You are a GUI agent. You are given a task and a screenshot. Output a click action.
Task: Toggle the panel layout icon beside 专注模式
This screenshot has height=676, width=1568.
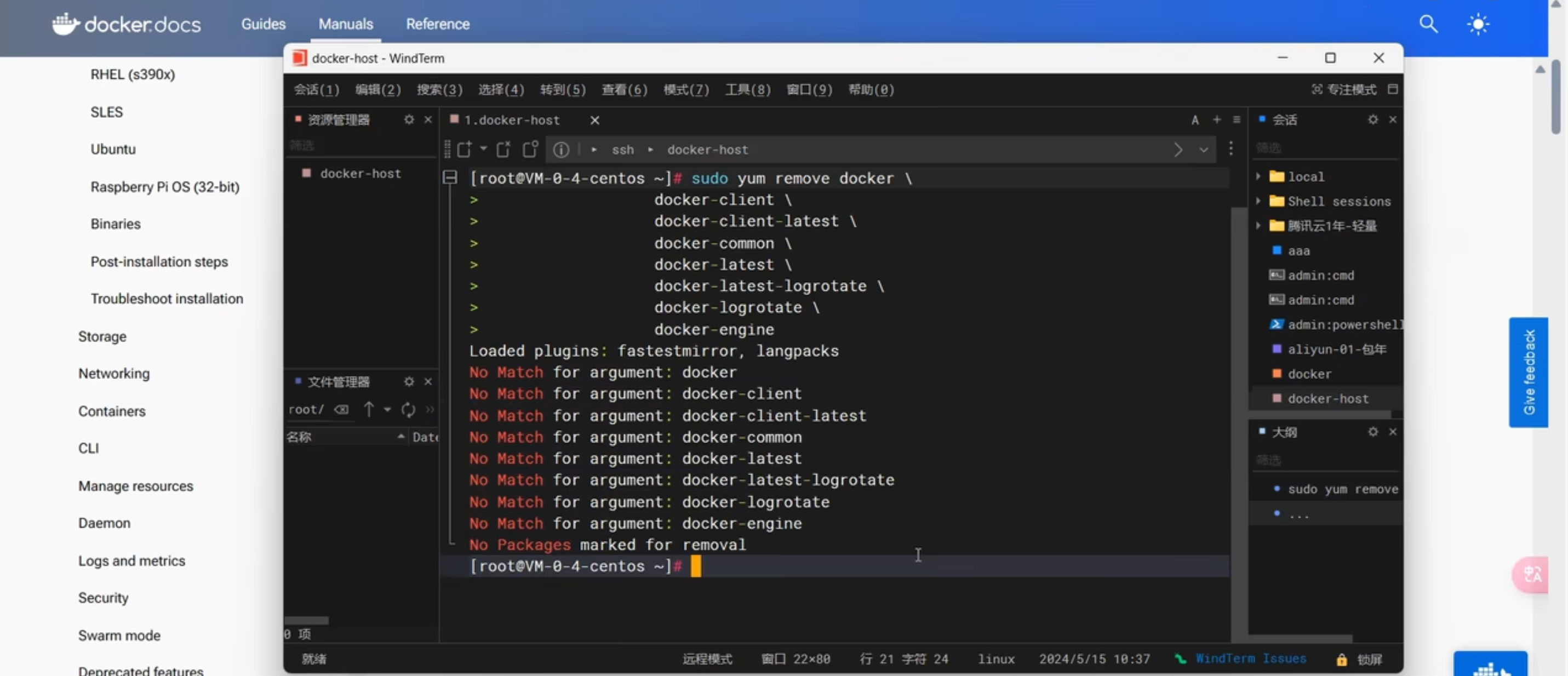click(1393, 89)
